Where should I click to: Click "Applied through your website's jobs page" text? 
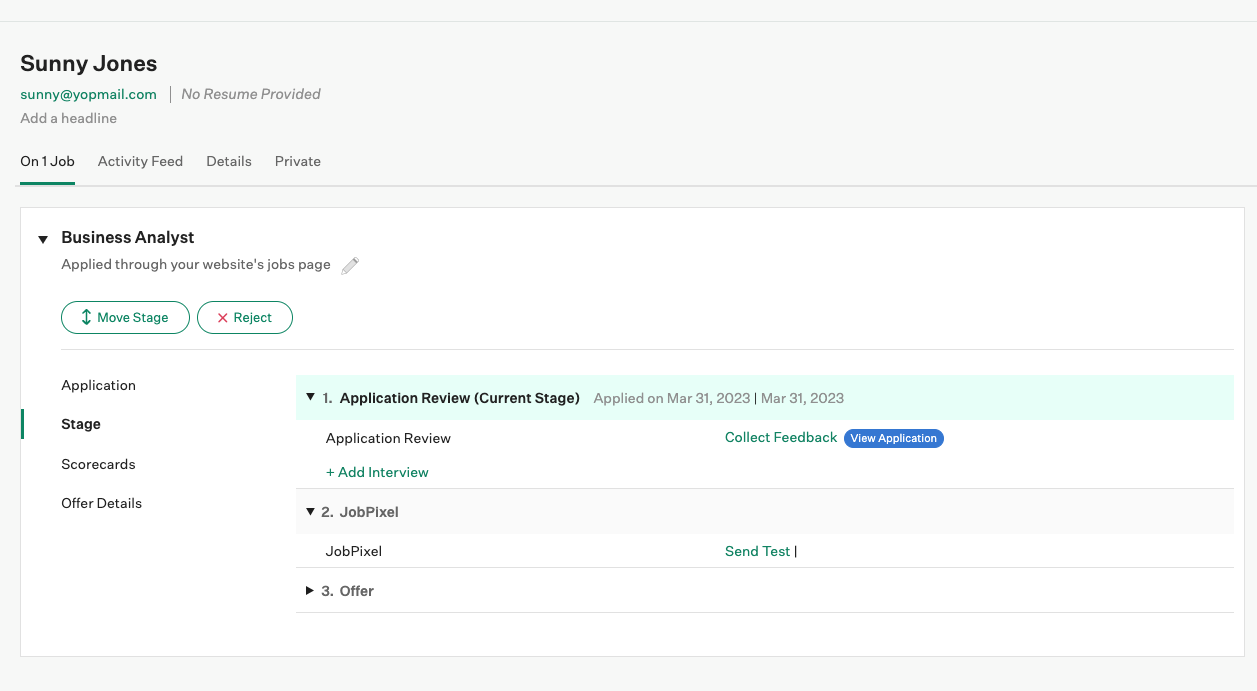click(196, 265)
